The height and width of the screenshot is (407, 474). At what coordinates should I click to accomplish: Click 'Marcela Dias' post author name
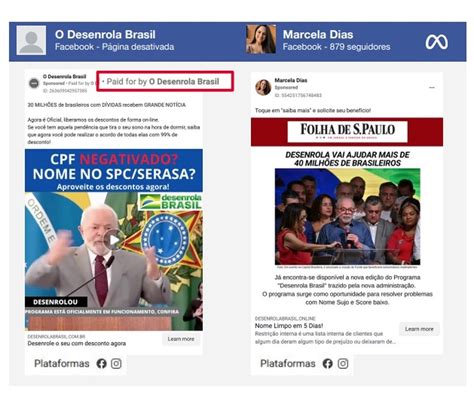click(291, 80)
